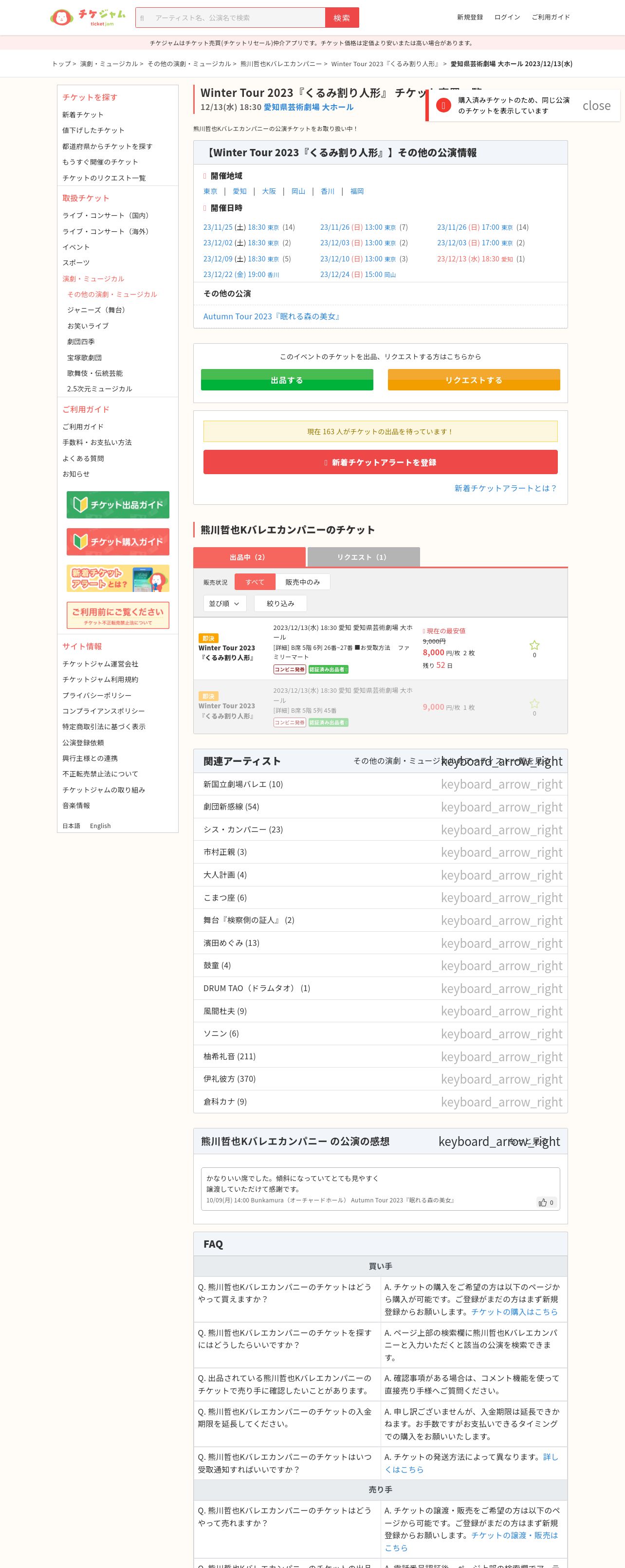
Task: Open arrow for 風間杜夫 row
Action: (501, 1011)
